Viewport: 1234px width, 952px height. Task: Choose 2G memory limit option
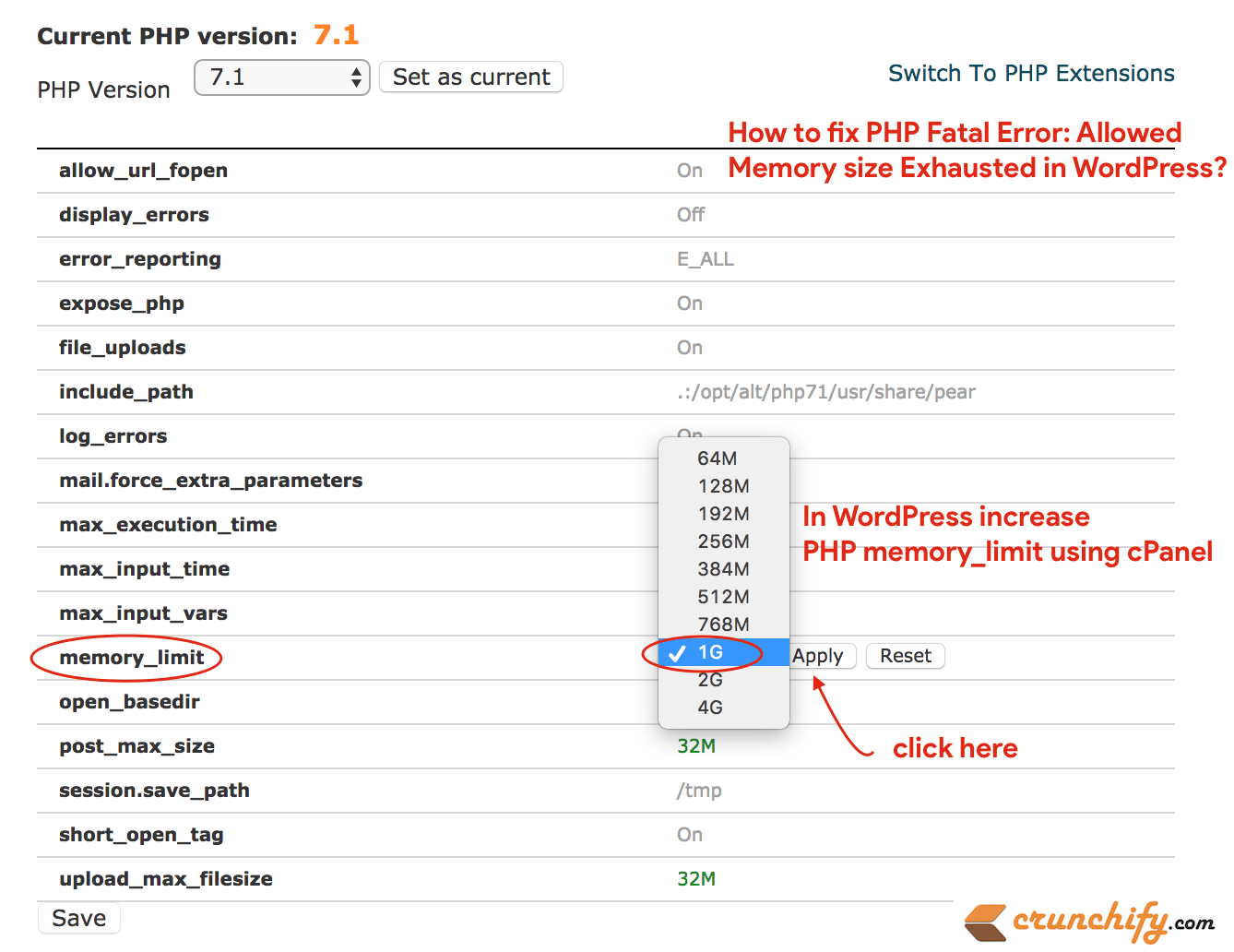coord(724,680)
